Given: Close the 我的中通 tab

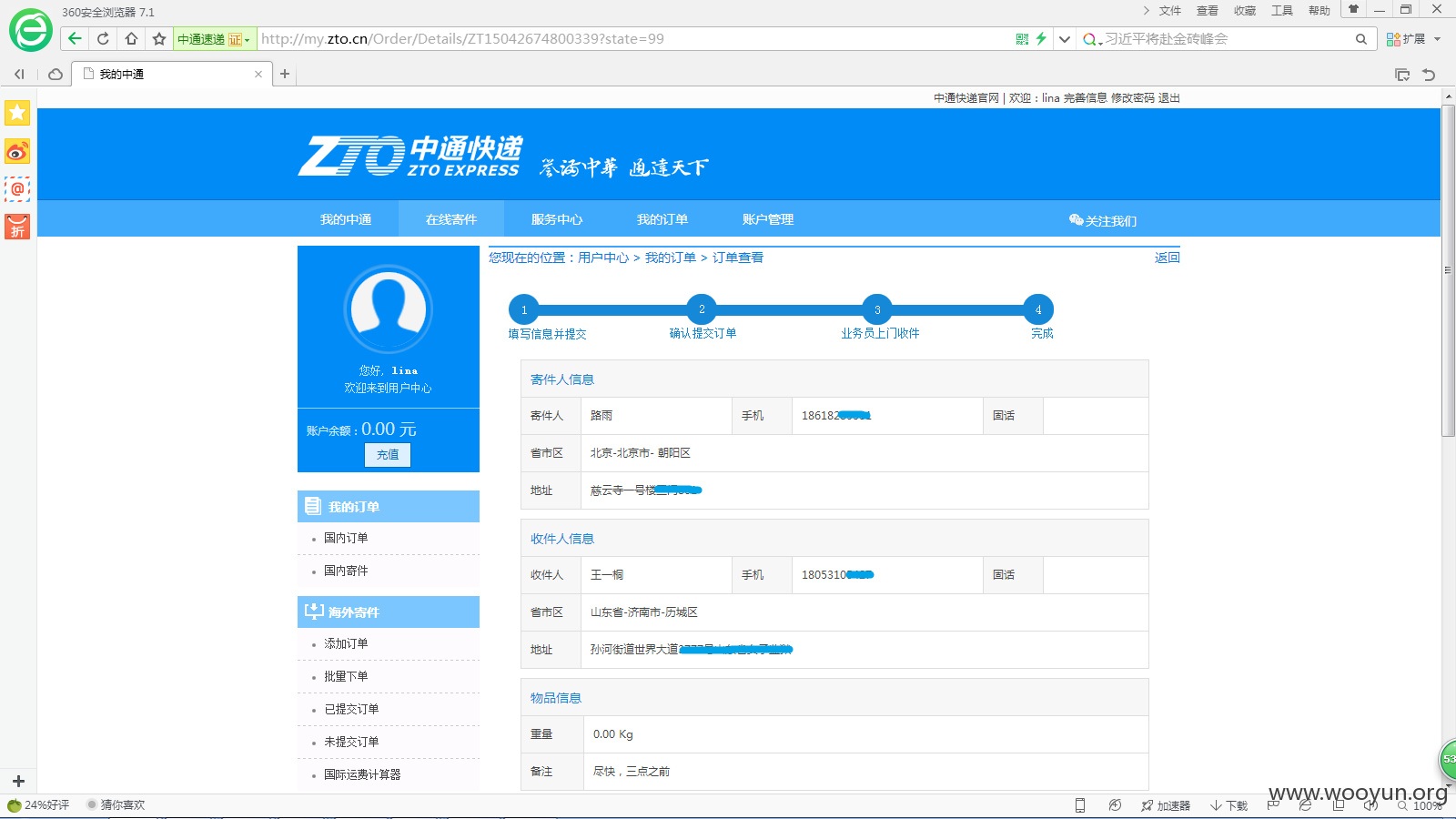Looking at the screenshot, I should pyautogui.click(x=258, y=74).
